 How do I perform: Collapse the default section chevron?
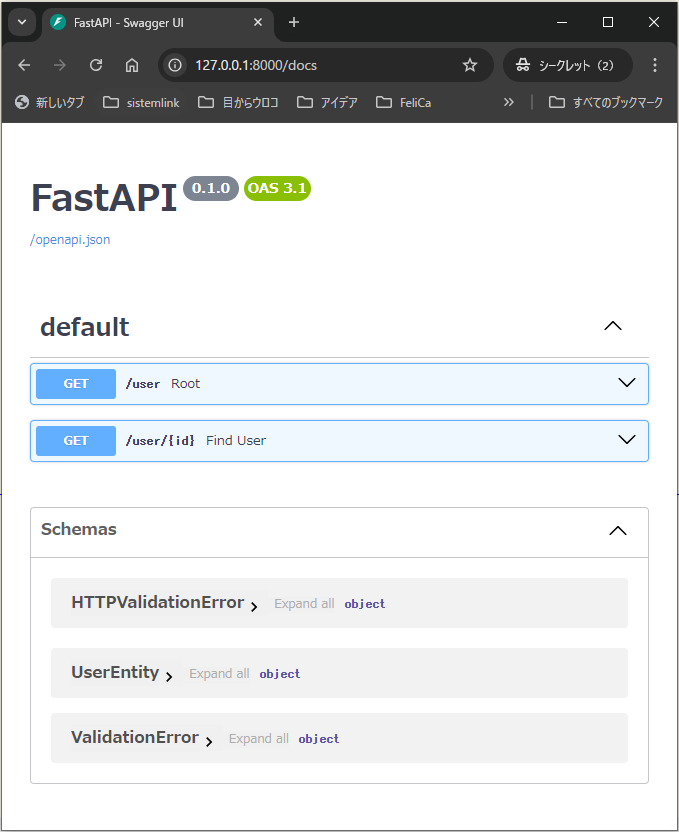coord(613,326)
